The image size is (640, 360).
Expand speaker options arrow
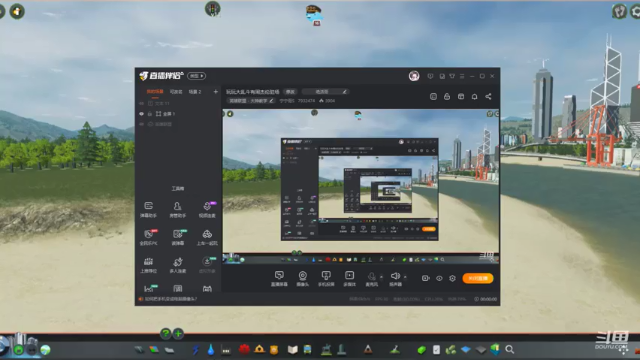[405, 276]
